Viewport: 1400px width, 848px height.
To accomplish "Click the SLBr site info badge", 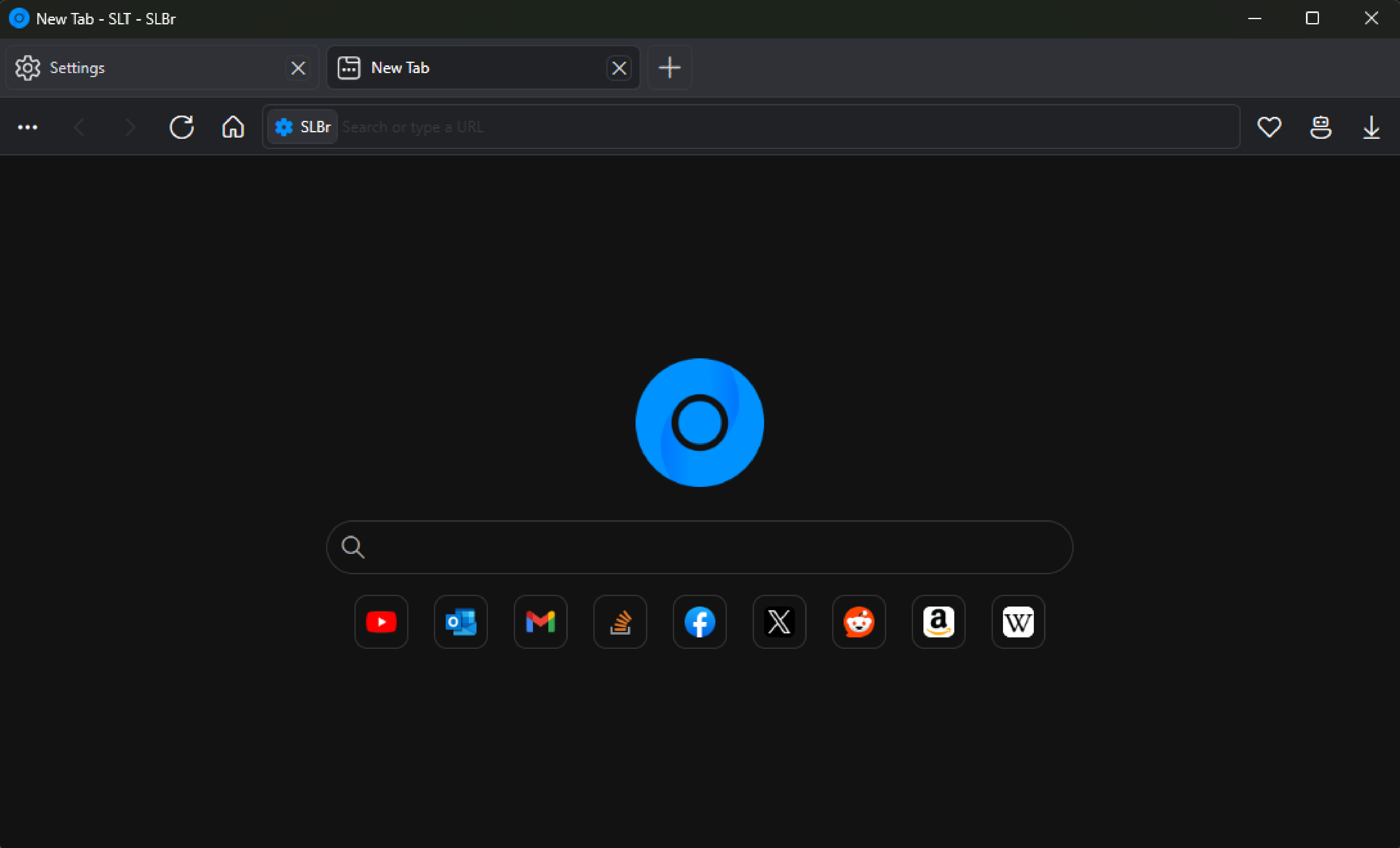I will coord(302,127).
